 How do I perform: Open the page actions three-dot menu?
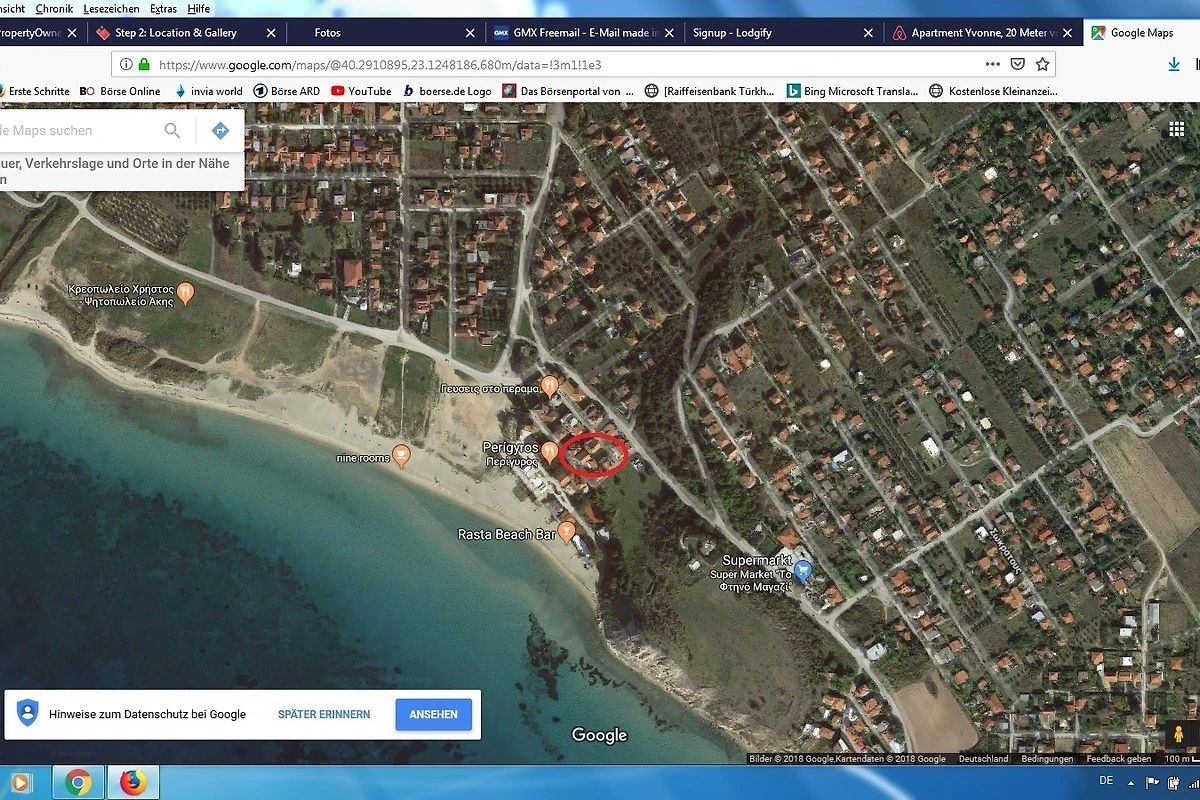992,64
